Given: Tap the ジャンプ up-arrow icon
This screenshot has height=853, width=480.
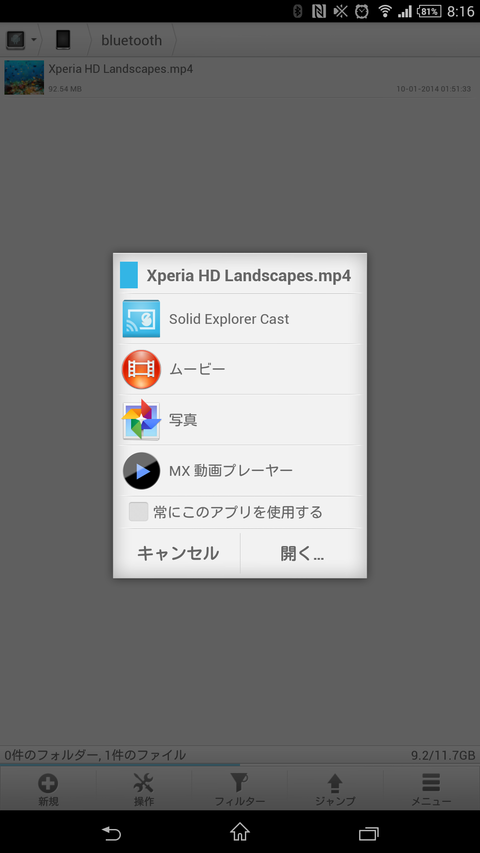Looking at the screenshot, I should 335,783.
